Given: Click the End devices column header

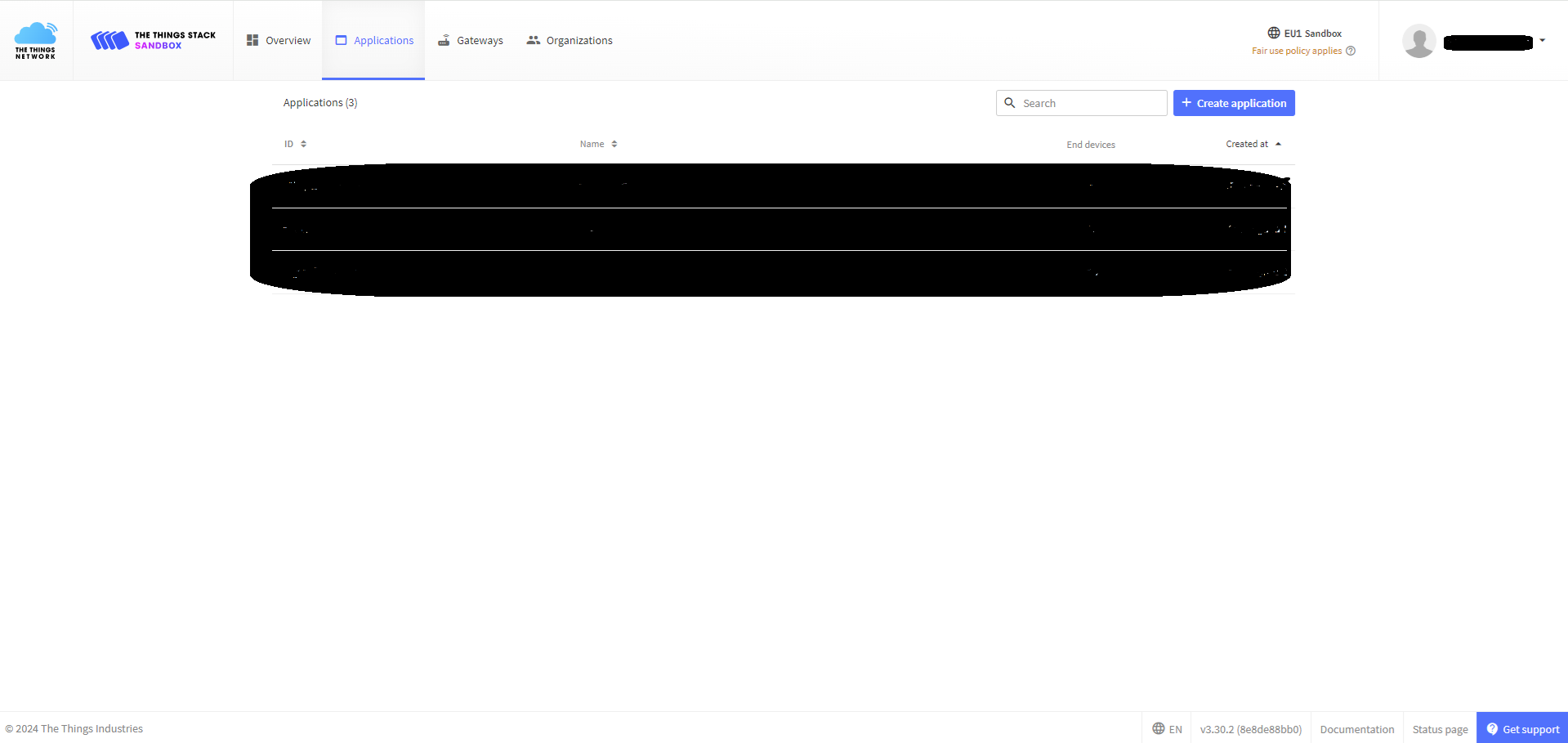Looking at the screenshot, I should [1091, 145].
